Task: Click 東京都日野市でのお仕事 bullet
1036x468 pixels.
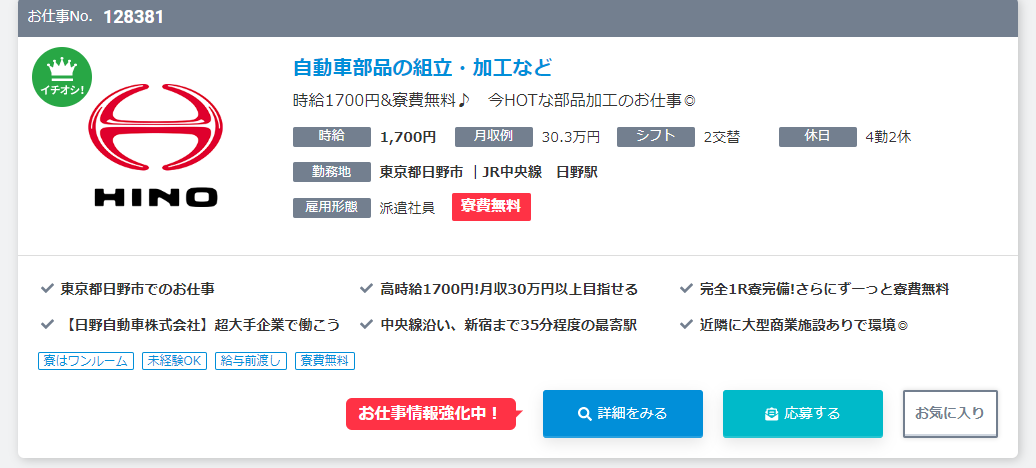Action: (x=137, y=290)
